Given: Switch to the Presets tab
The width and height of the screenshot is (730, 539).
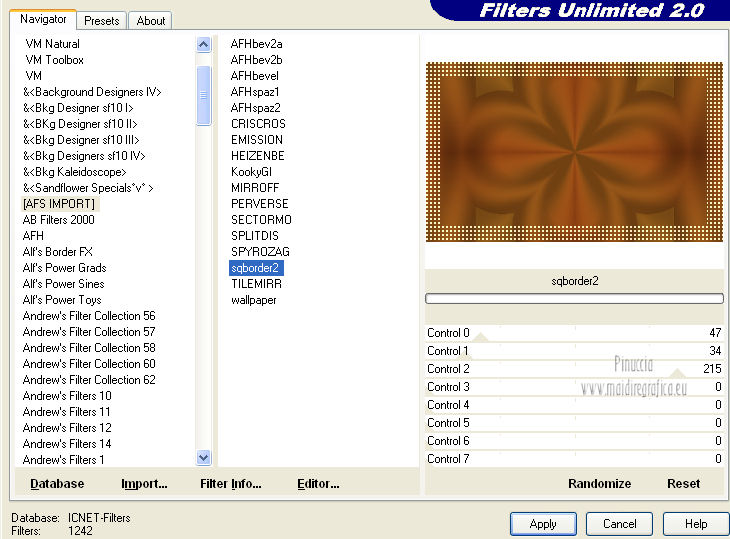Looking at the screenshot, I should (101, 20).
